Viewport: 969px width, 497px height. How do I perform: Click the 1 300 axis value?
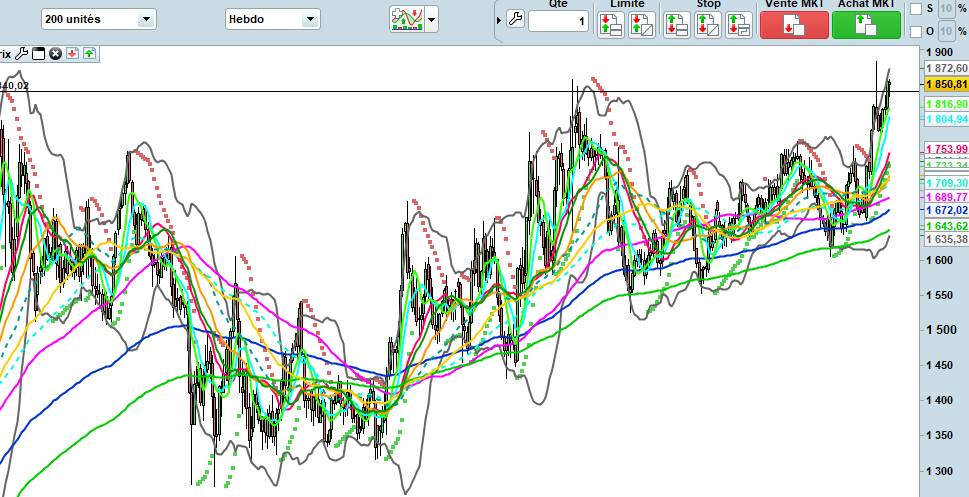tap(940, 470)
